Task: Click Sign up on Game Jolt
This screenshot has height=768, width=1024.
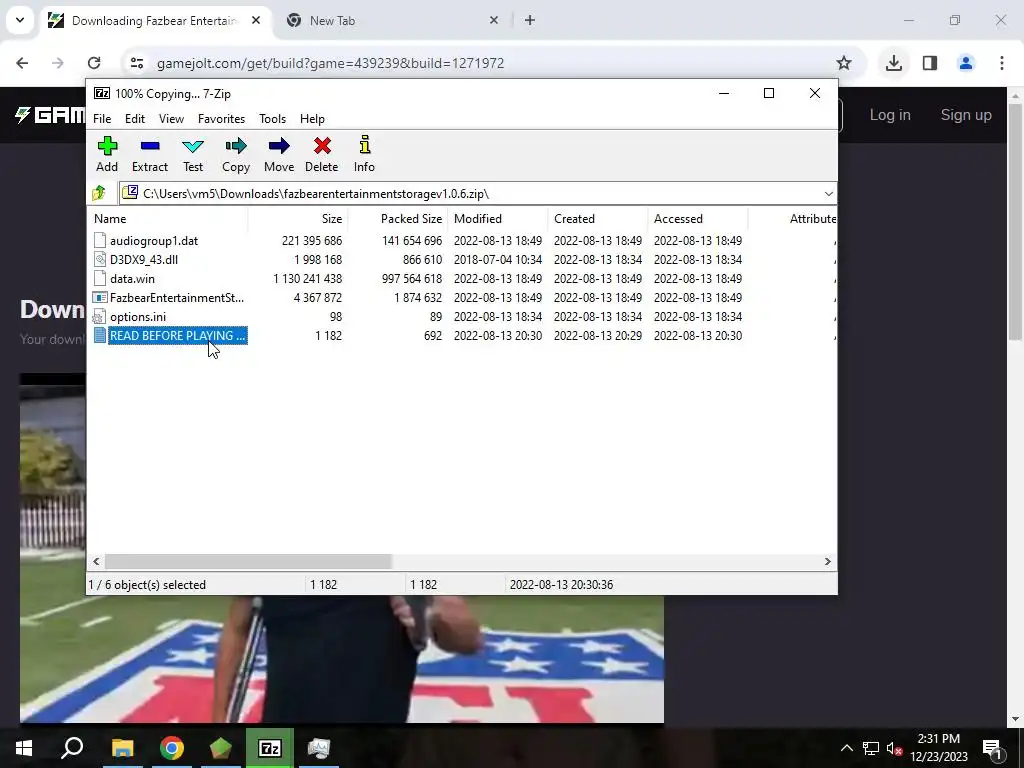Action: point(966,115)
